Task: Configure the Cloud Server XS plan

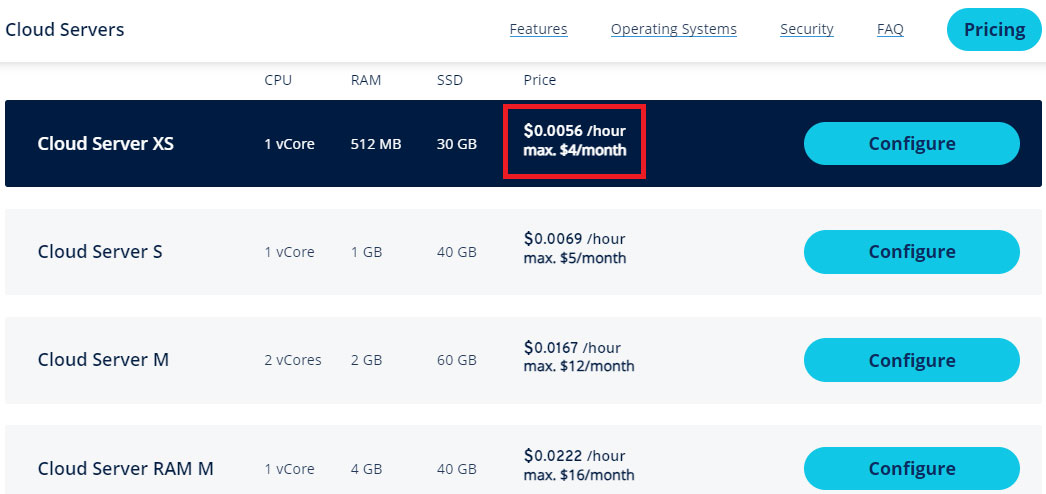Action: [912, 143]
